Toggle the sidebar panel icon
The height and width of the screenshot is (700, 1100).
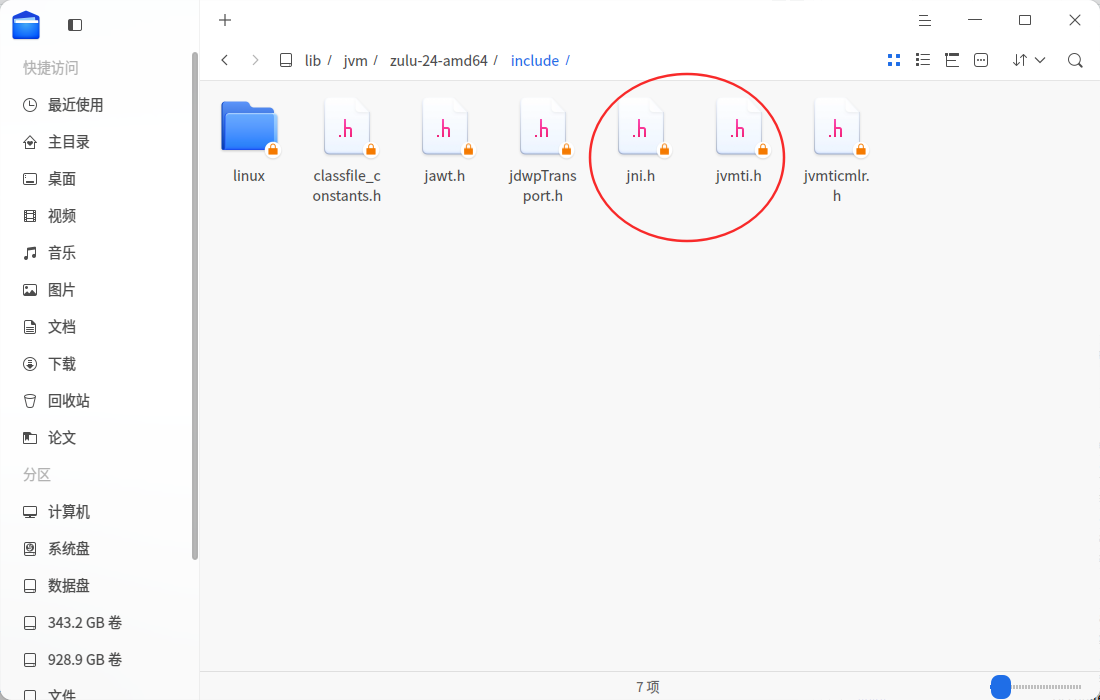pyautogui.click(x=75, y=25)
